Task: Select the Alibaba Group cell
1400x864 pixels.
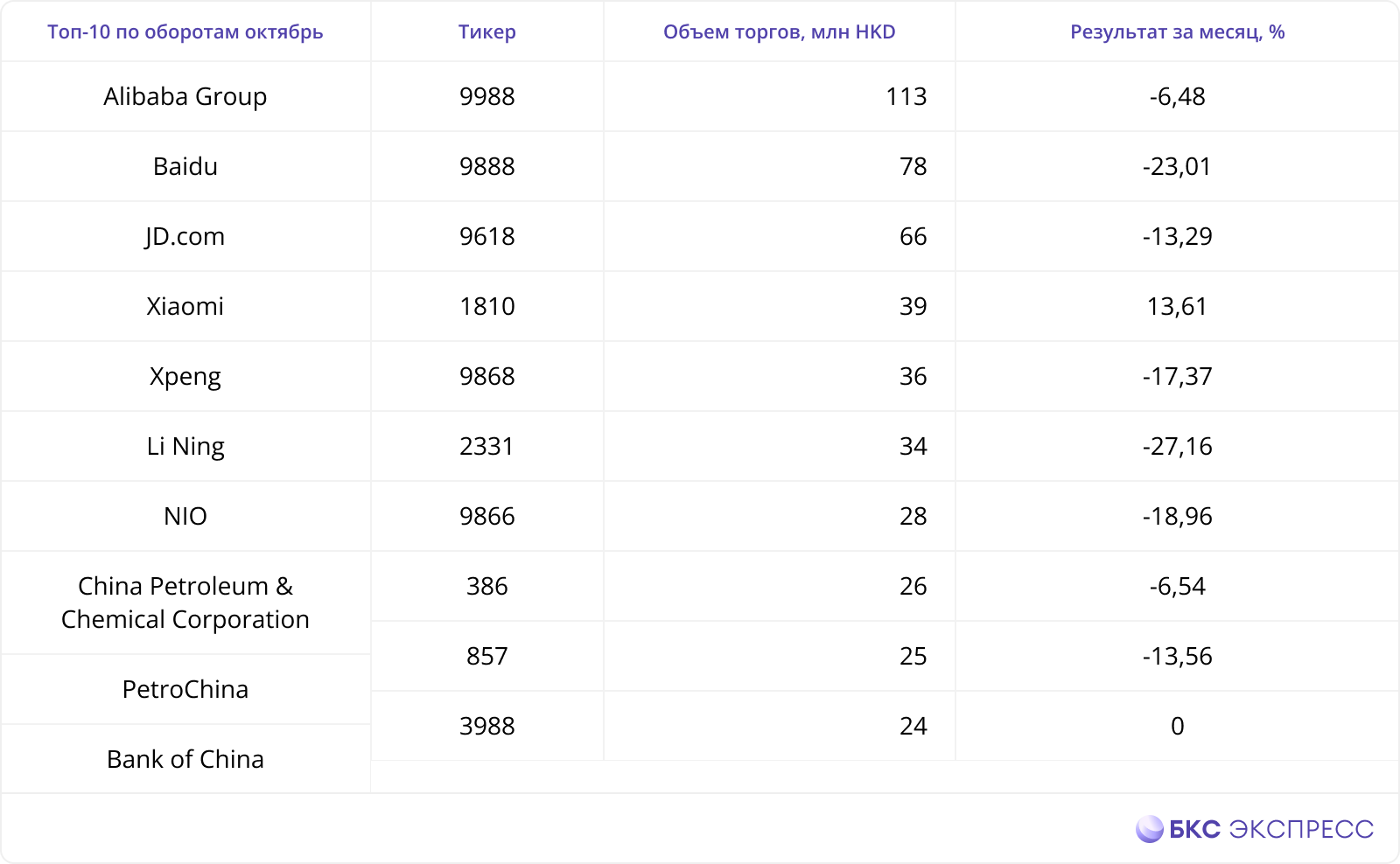Action: point(185,96)
